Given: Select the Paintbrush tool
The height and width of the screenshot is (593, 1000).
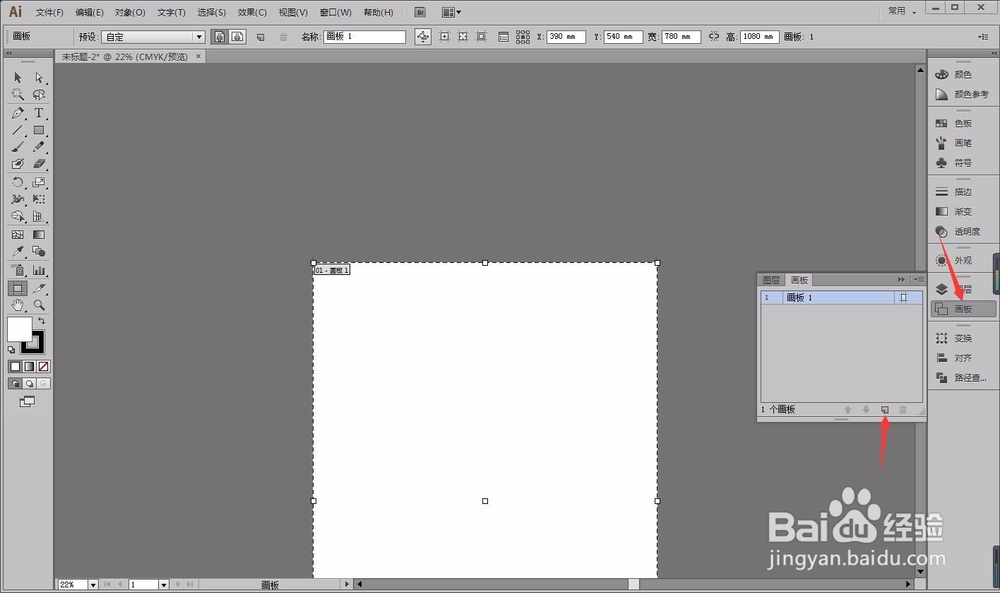Looking at the screenshot, I should click(x=18, y=147).
